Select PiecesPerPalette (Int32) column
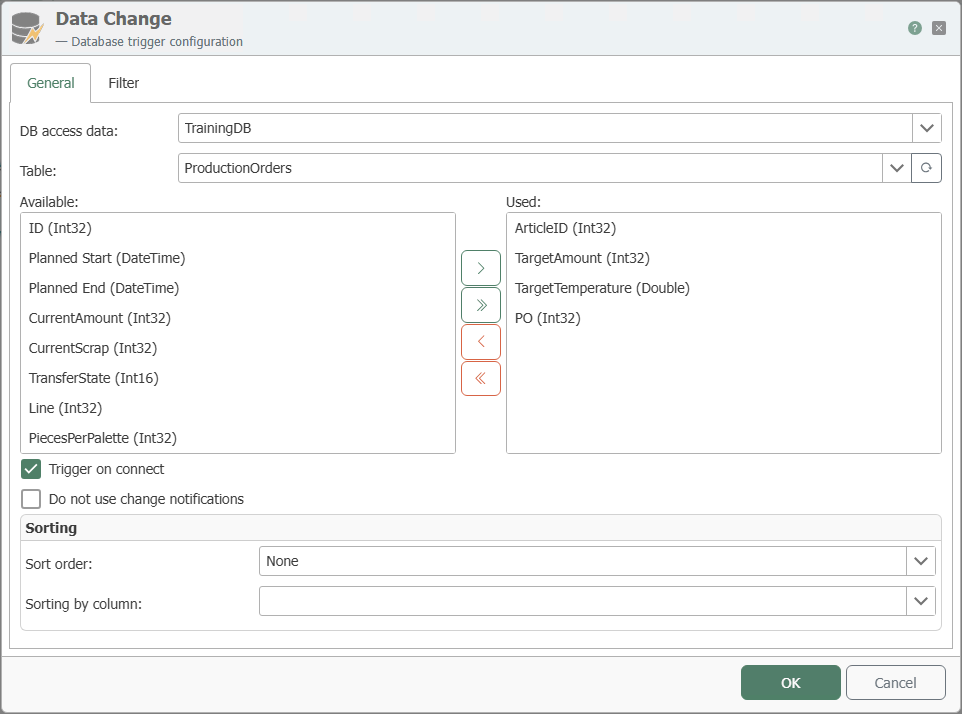Viewport: 962px width, 714px height. tap(237, 439)
